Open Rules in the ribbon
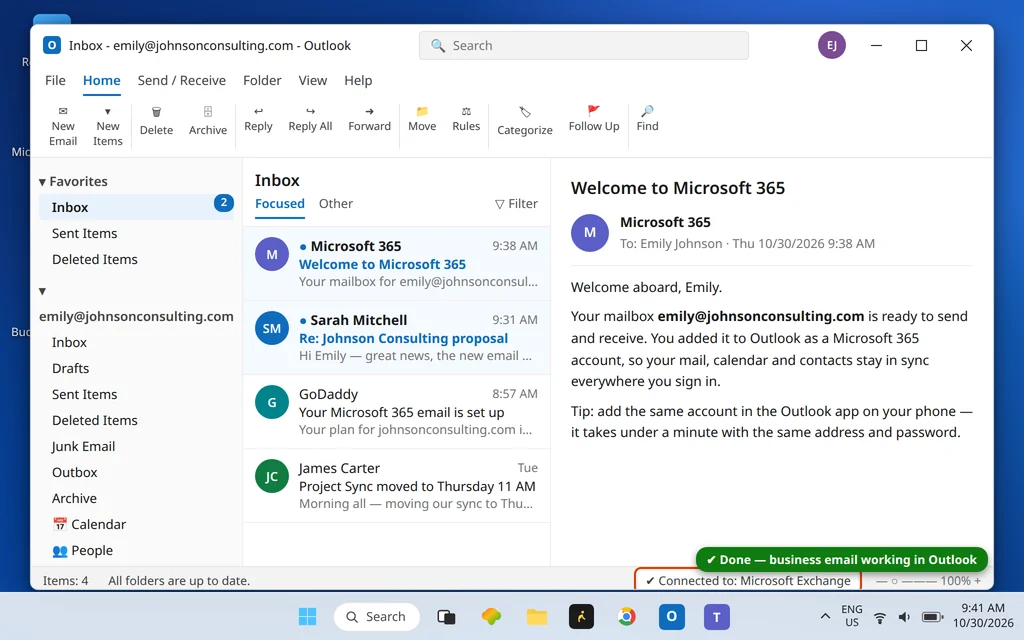Image resolution: width=1024 pixels, height=640 pixels. 466,120
